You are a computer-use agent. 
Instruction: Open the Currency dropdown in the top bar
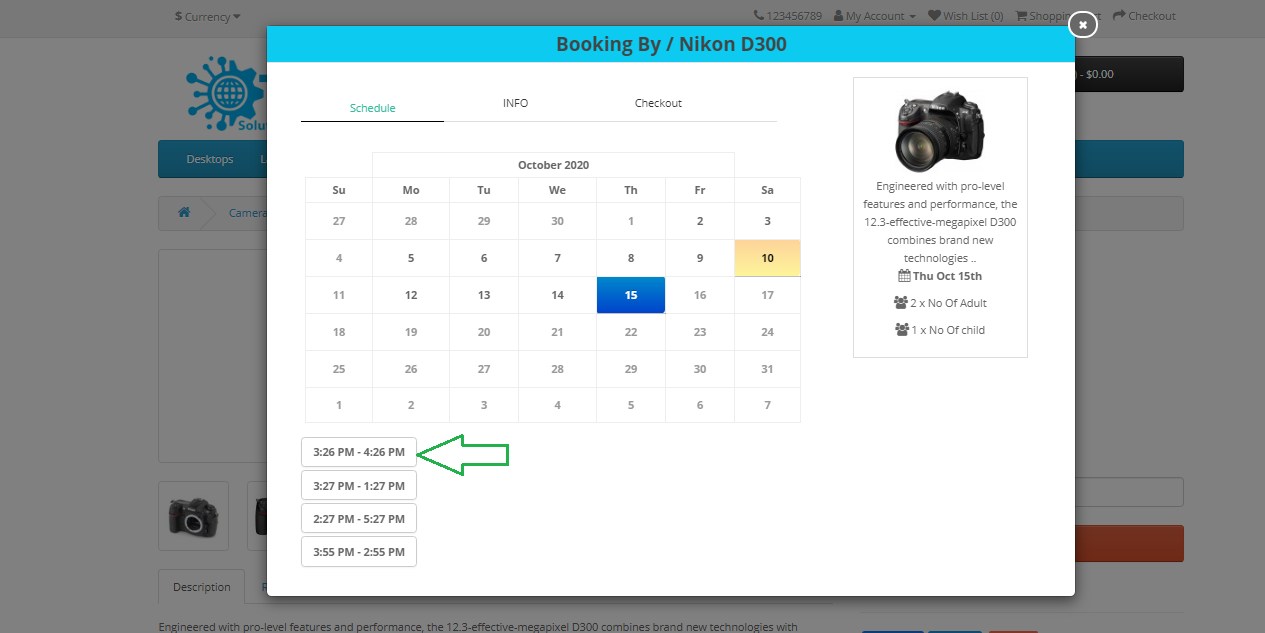[x=207, y=16]
